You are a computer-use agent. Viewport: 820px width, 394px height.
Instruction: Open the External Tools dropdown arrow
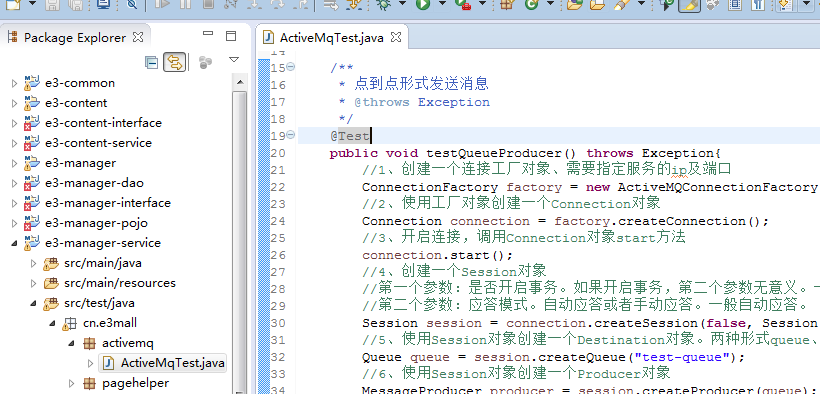[x=482, y=4]
